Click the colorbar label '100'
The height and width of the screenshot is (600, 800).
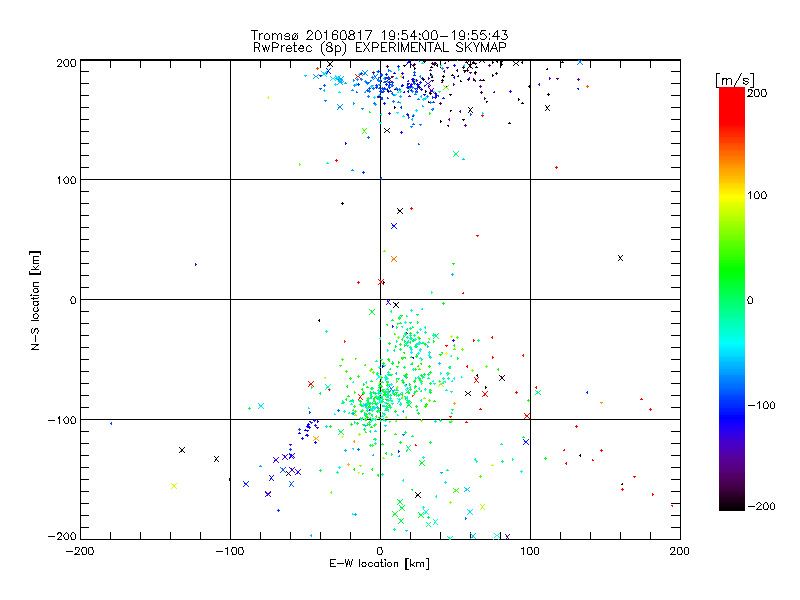coord(757,195)
